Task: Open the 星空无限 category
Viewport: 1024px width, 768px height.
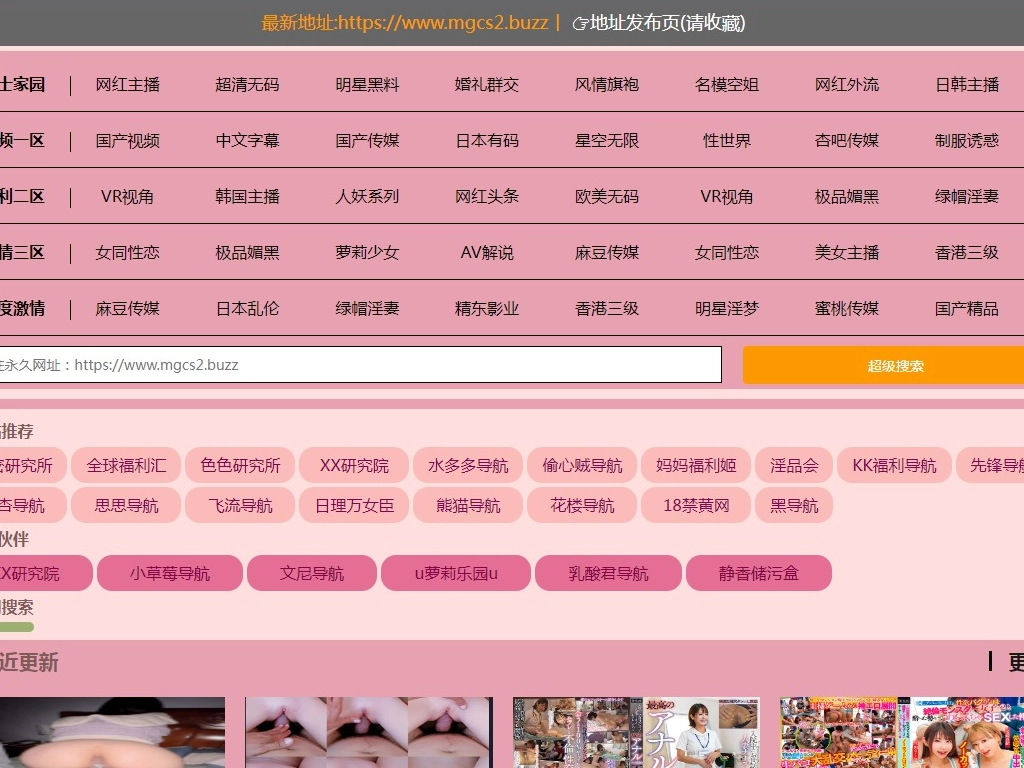Action: point(607,141)
